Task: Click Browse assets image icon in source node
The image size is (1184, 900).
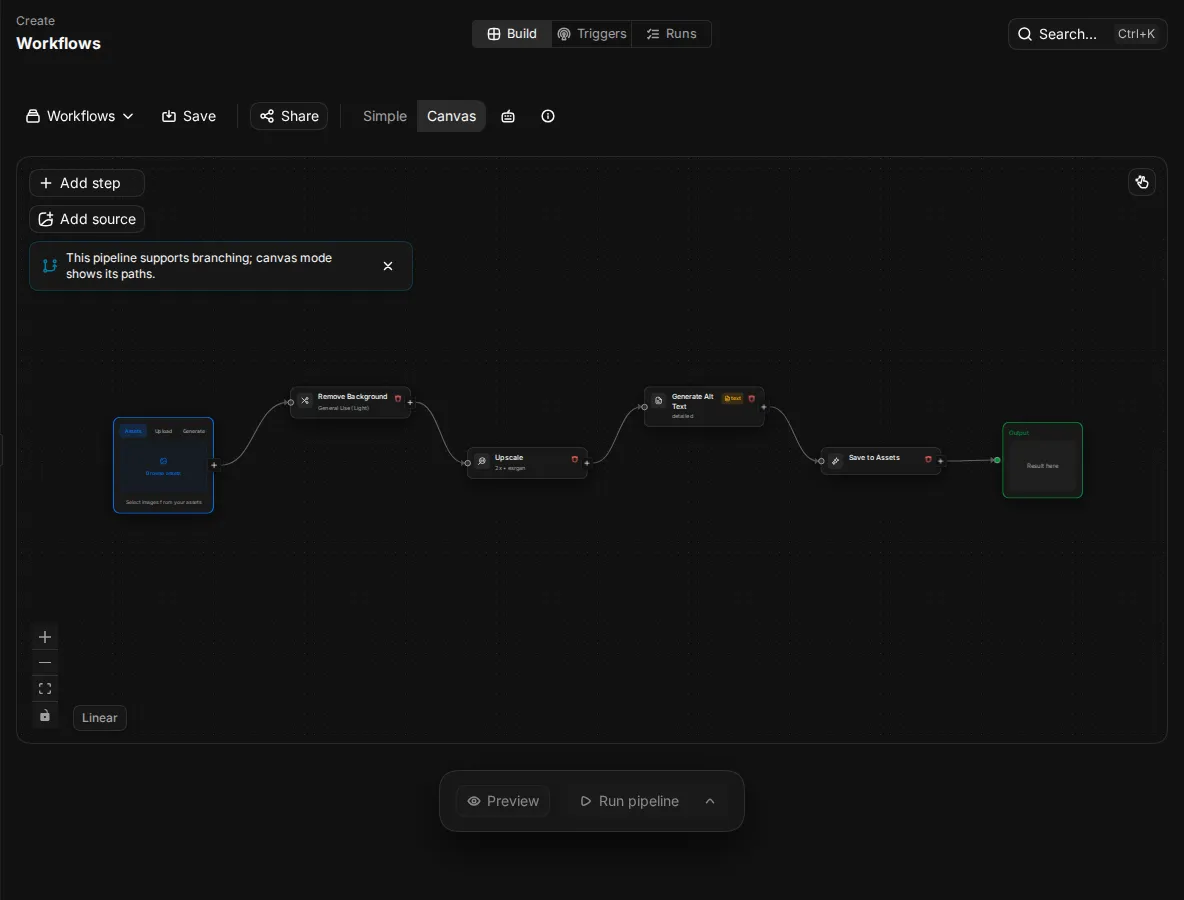Action: pyautogui.click(x=163, y=461)
